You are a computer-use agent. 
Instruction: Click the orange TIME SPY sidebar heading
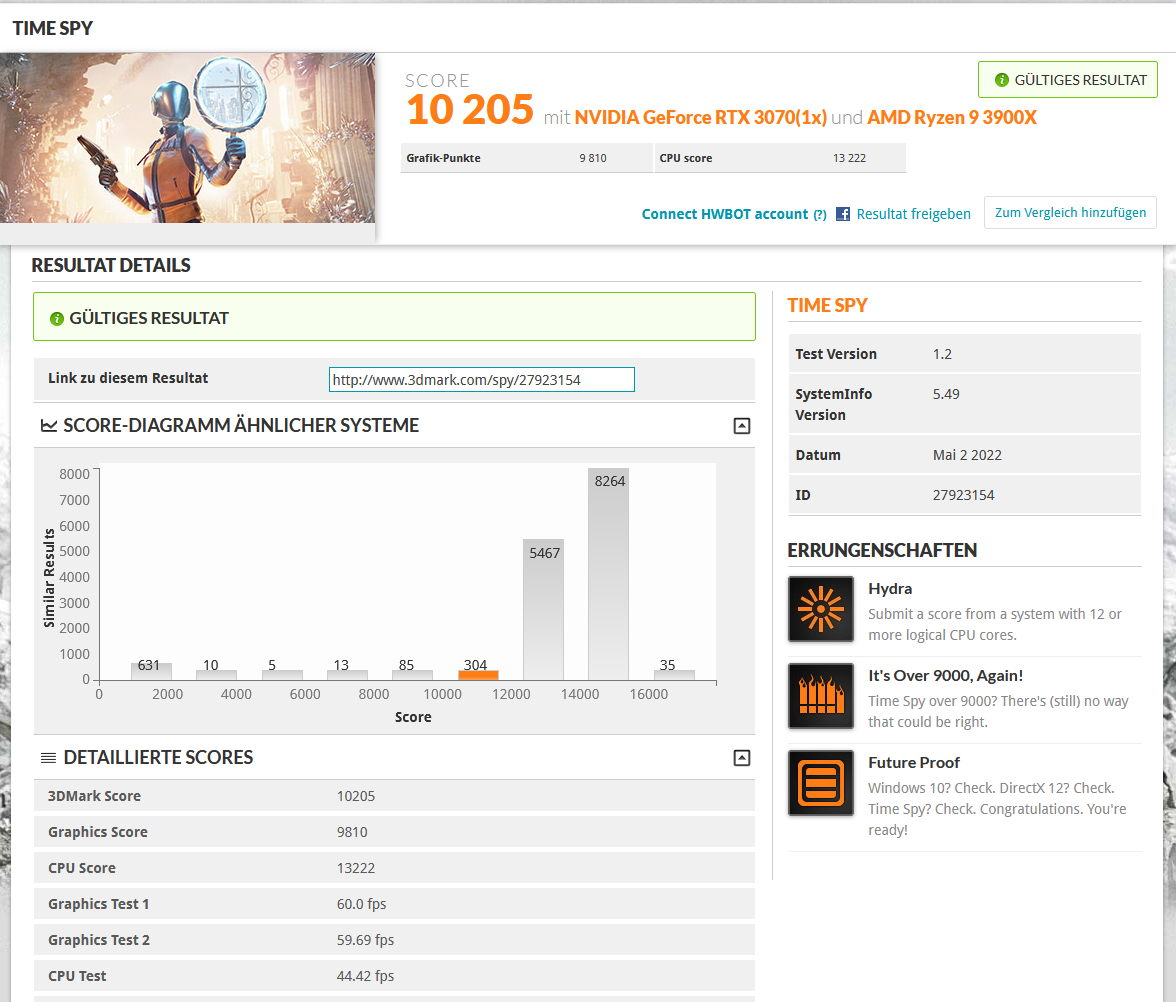[827, 305]
